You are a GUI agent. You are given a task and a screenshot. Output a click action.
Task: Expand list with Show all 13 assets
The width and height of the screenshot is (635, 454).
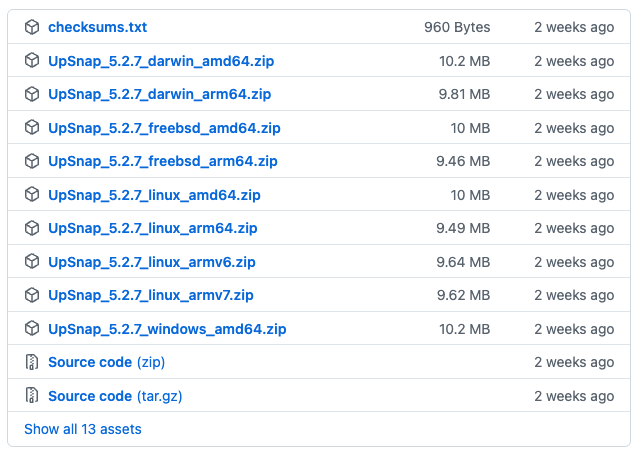coord(83,429)
